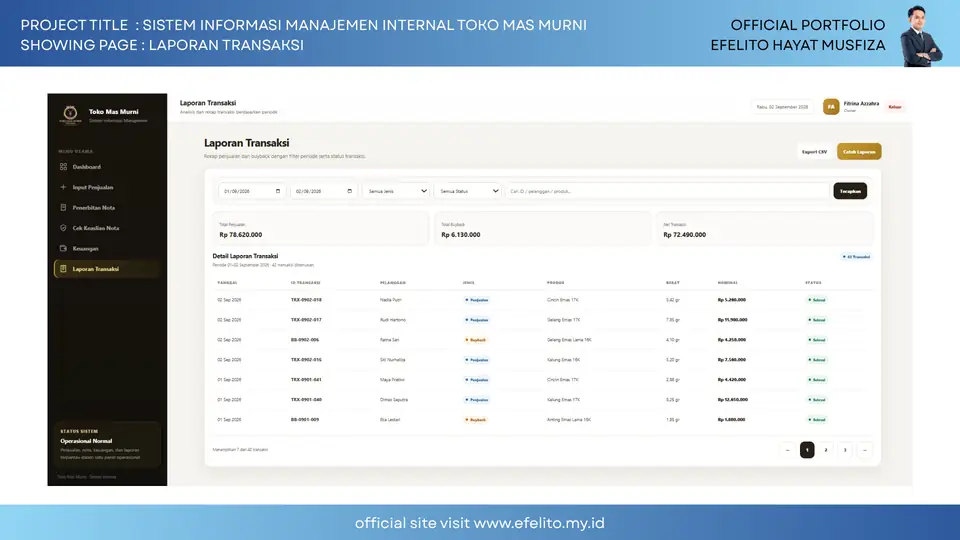Click the Keluar logout button

(x=894, y=107)
